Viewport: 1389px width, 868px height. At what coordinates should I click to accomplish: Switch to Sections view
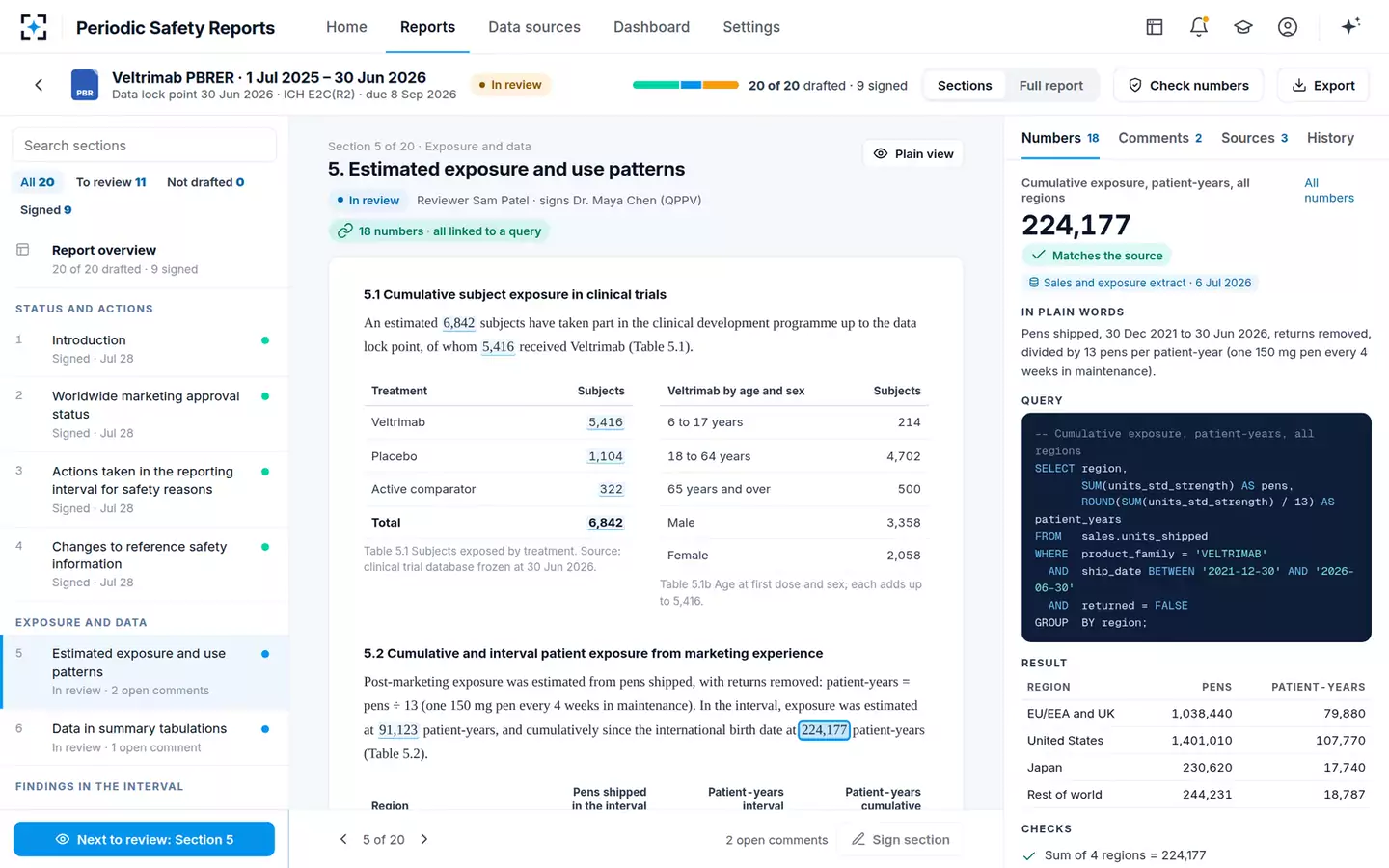pos(965,85)
